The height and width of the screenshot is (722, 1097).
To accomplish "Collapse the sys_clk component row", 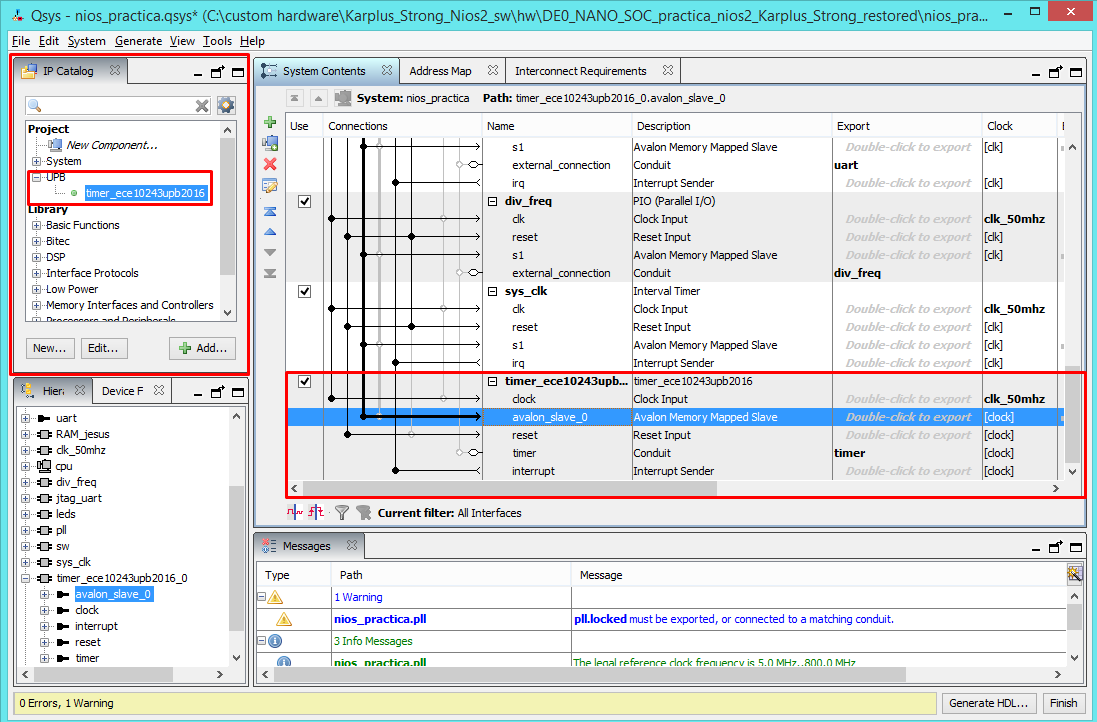I will (492, 291).
